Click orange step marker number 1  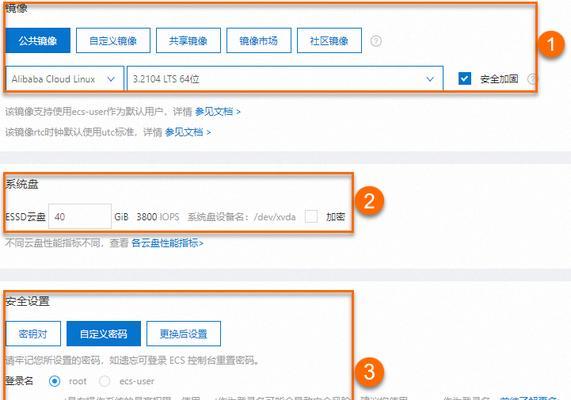pos(551,44)
